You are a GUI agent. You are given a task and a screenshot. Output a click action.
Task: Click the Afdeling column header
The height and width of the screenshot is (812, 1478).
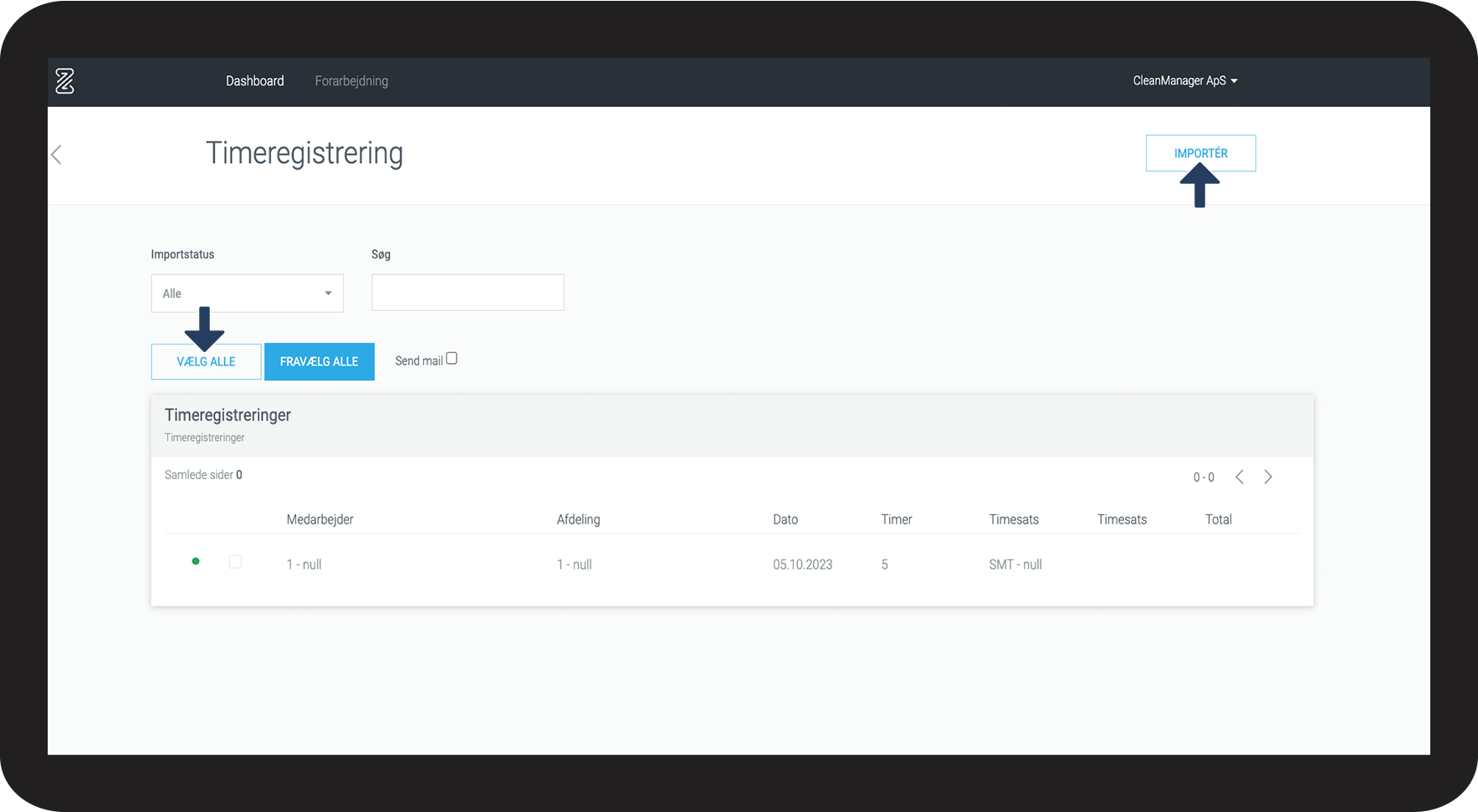[579, 519]
